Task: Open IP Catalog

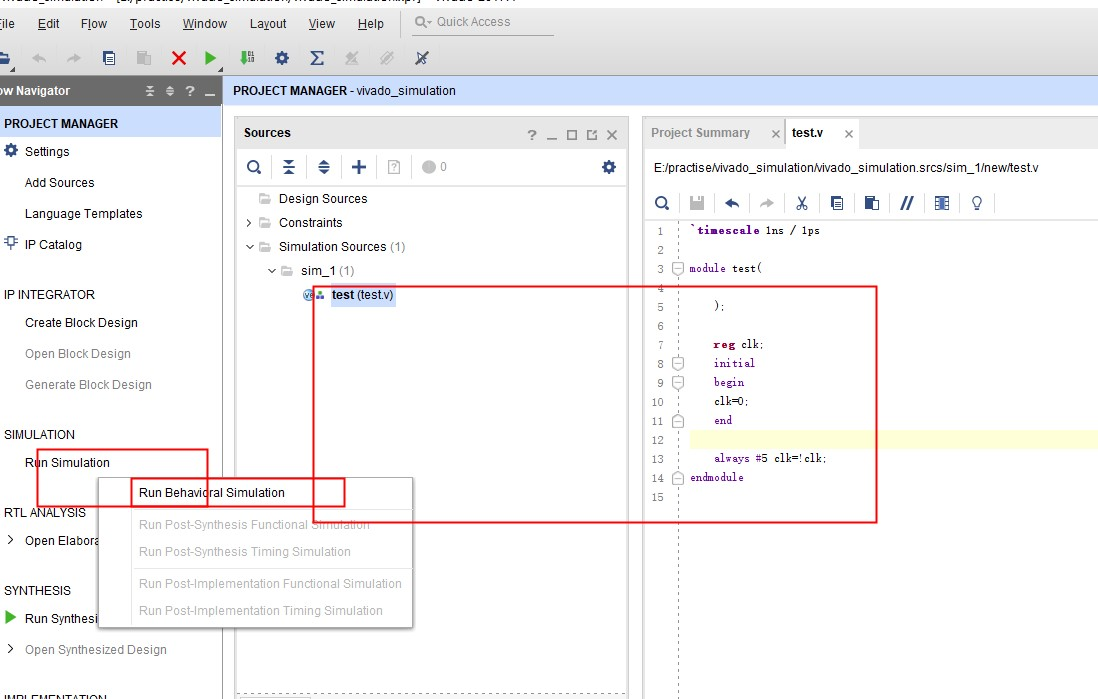Action: (x=53, y=244)
